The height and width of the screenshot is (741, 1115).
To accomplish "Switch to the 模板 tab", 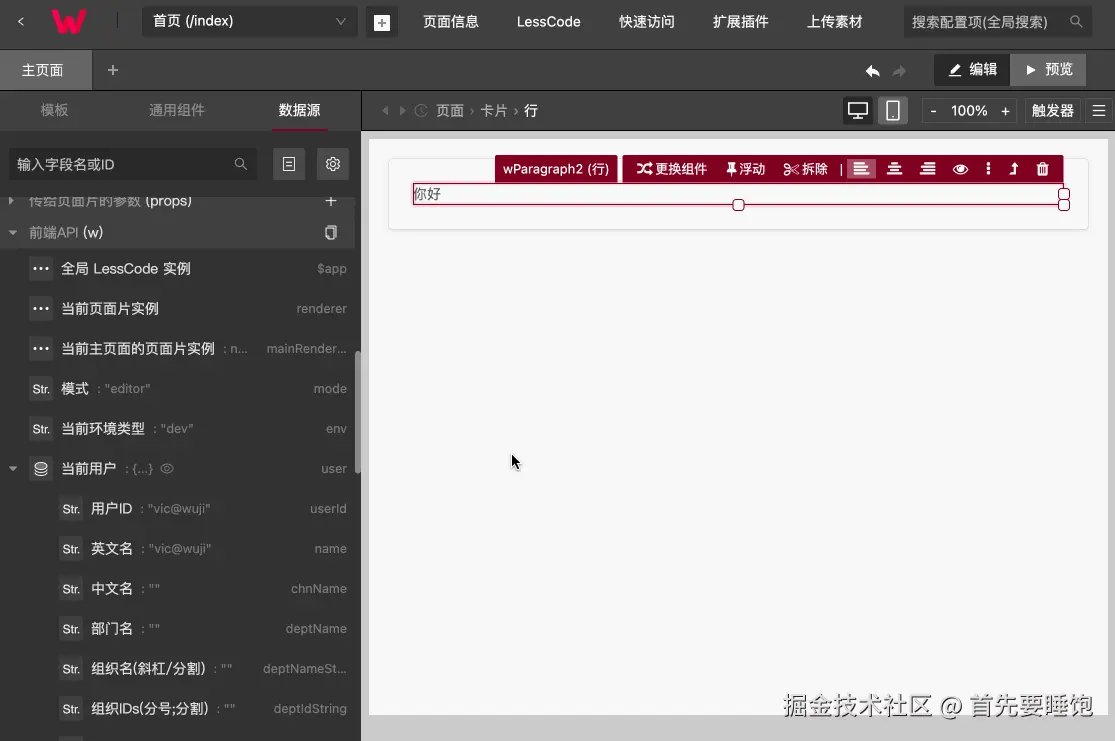I will pyautogui.click(x=54, y=110).
